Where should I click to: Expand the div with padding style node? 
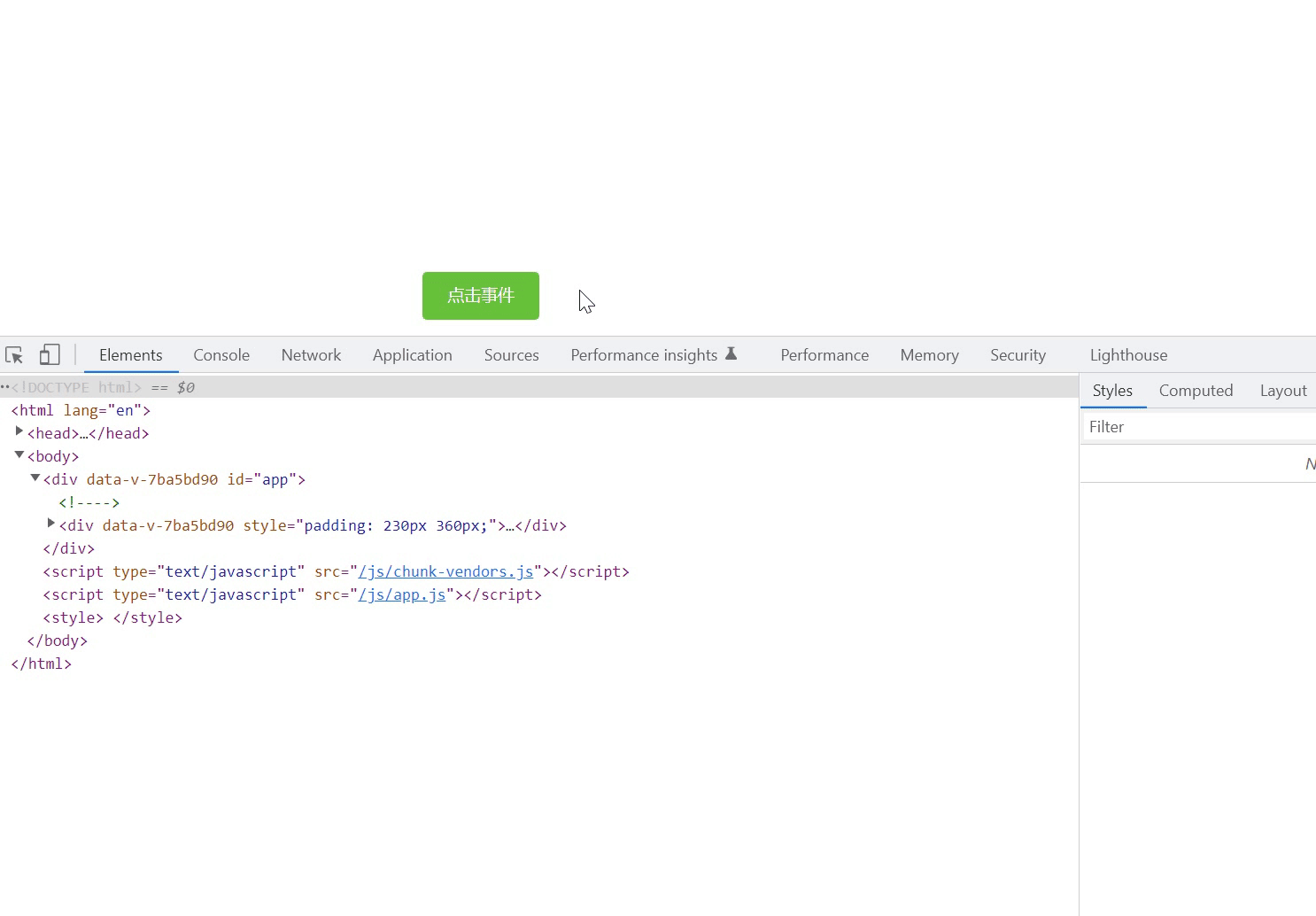pos(51,524)
